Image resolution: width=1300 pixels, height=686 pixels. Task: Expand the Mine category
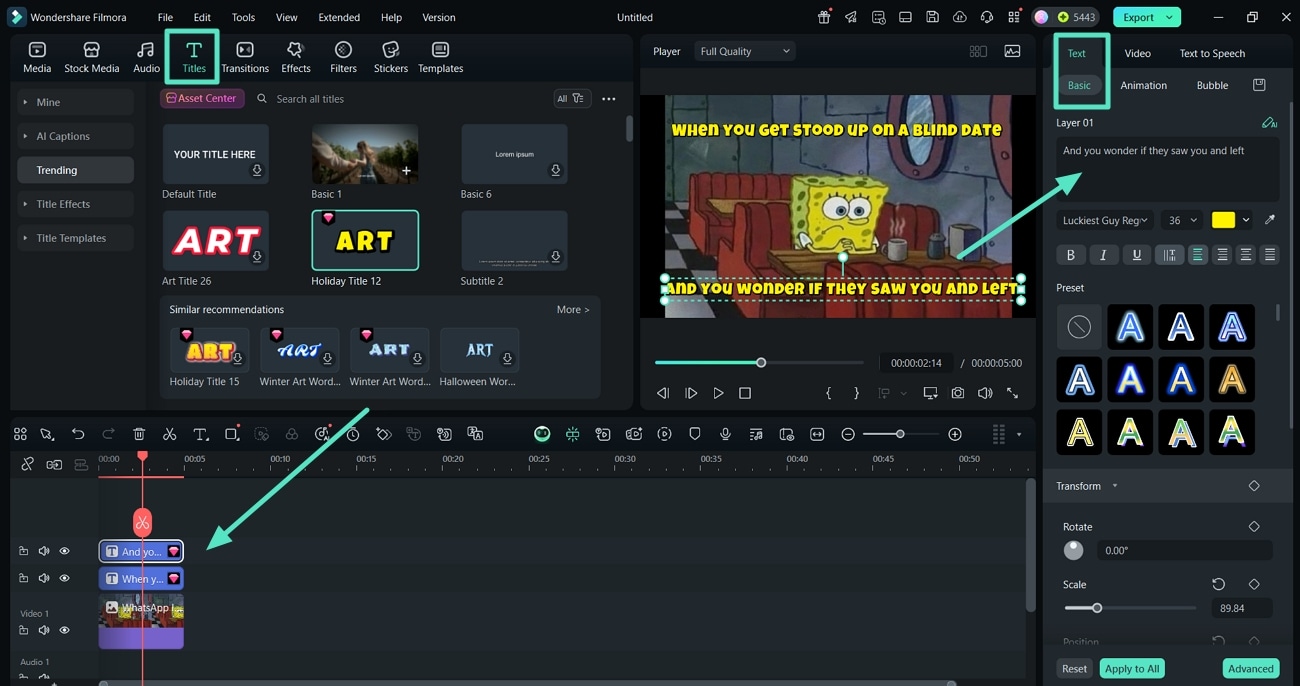click(75, 102)
